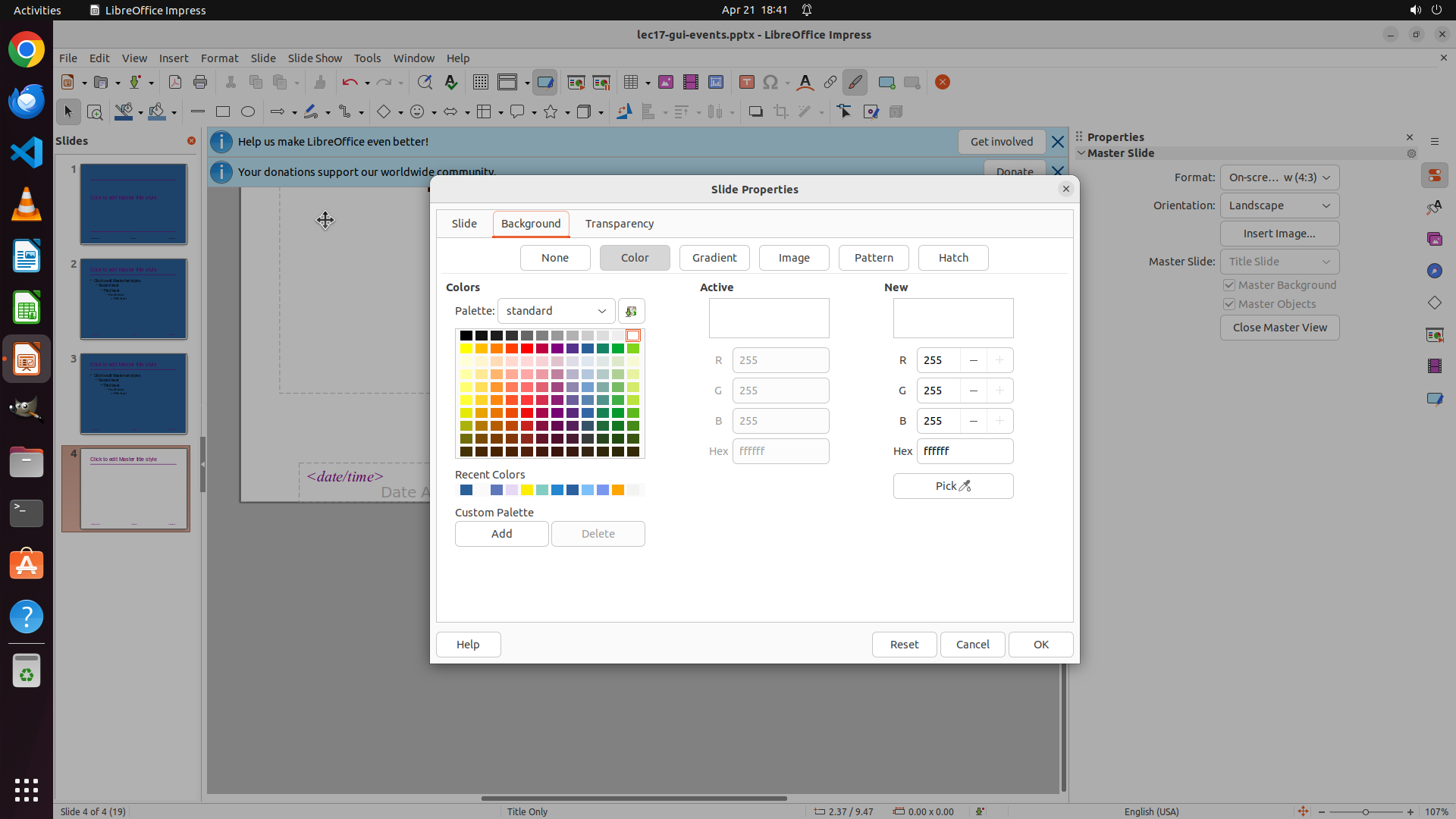Open the Styles sidebar deck icon

click(x=1434, y=207)
